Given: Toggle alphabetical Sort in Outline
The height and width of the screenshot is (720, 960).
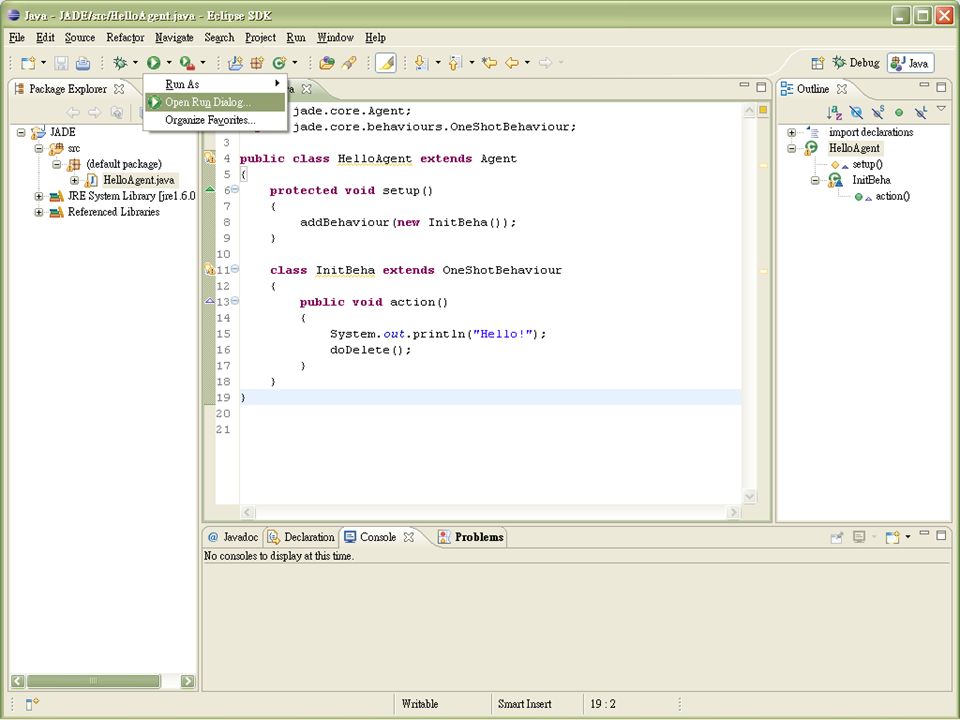Looking at the screenshot, I should pyautogui.click(x=834, y=113).
